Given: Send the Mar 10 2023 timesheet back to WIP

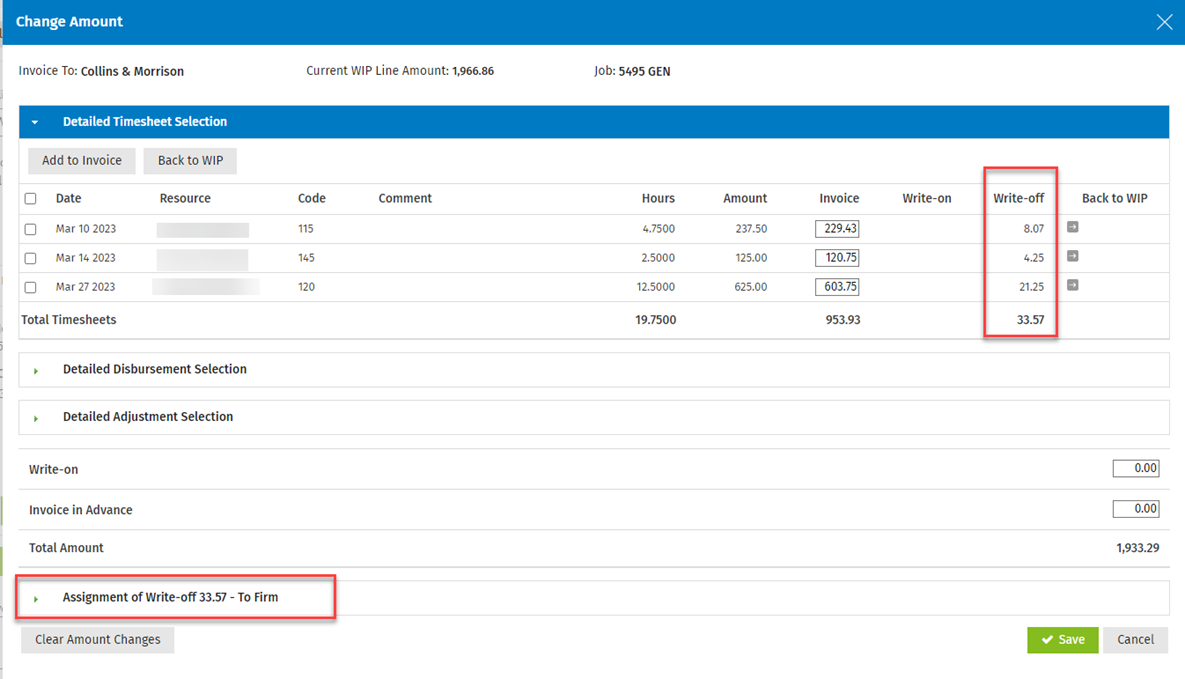Looking at the screenshot, I should tap(1072, 227).
